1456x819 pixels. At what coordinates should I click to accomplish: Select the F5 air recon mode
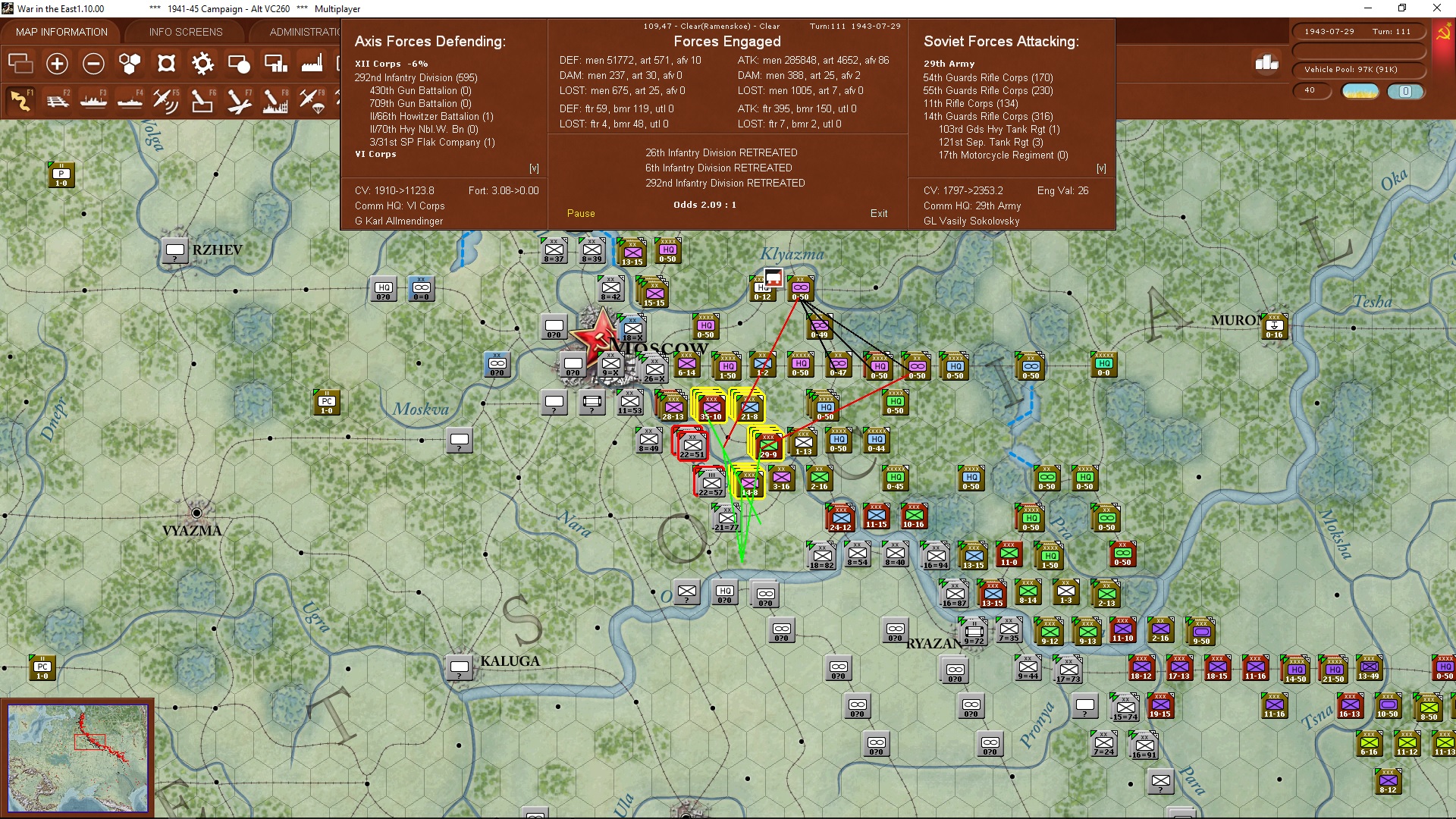165,100
